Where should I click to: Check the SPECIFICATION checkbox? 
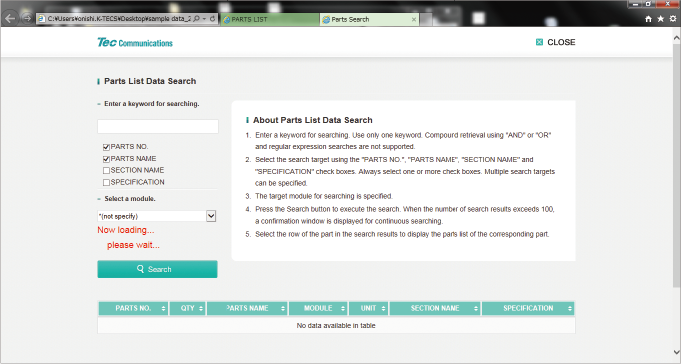(106, 182)
